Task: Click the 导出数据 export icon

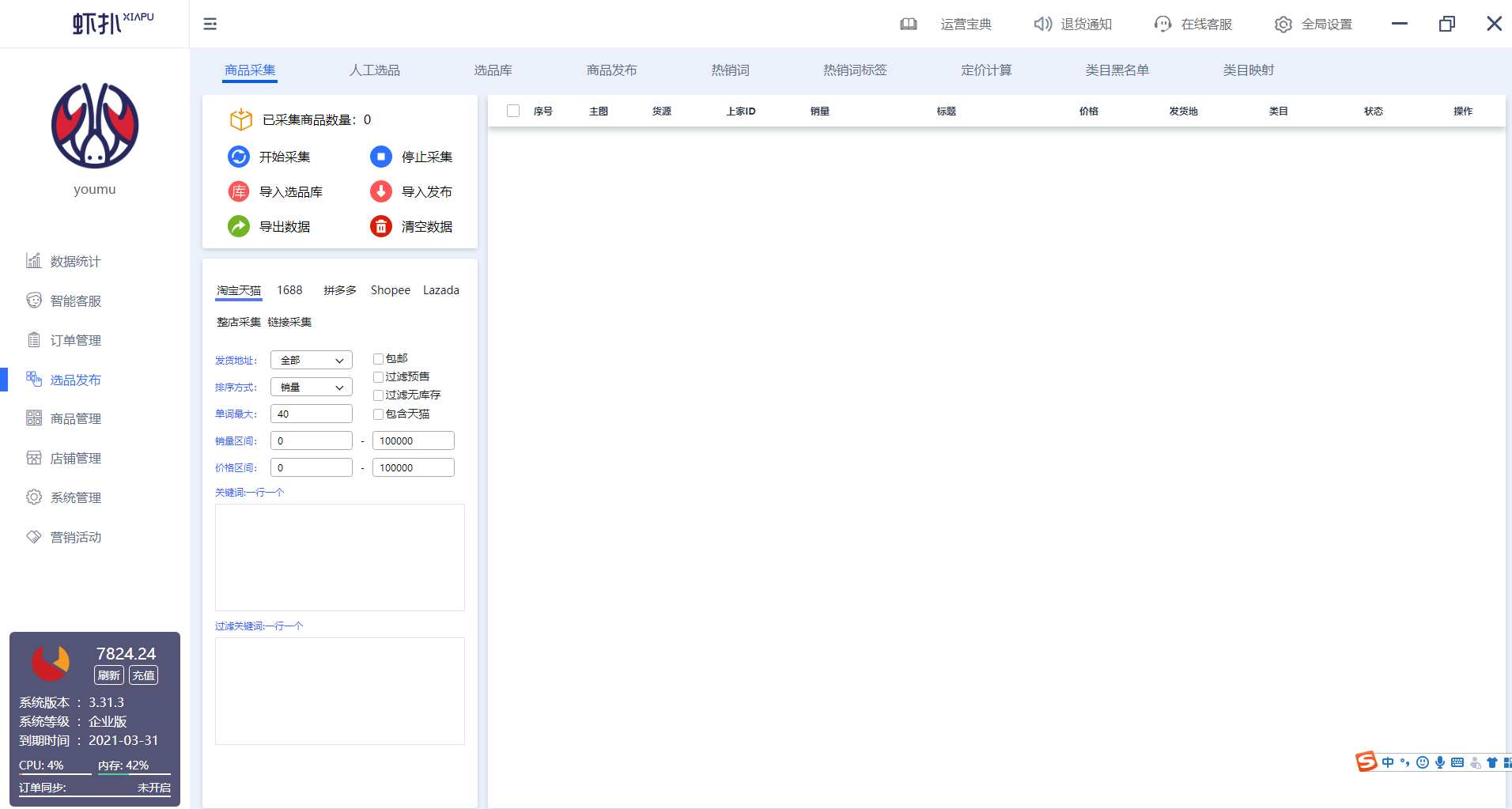Action: [x=239, y=226]
